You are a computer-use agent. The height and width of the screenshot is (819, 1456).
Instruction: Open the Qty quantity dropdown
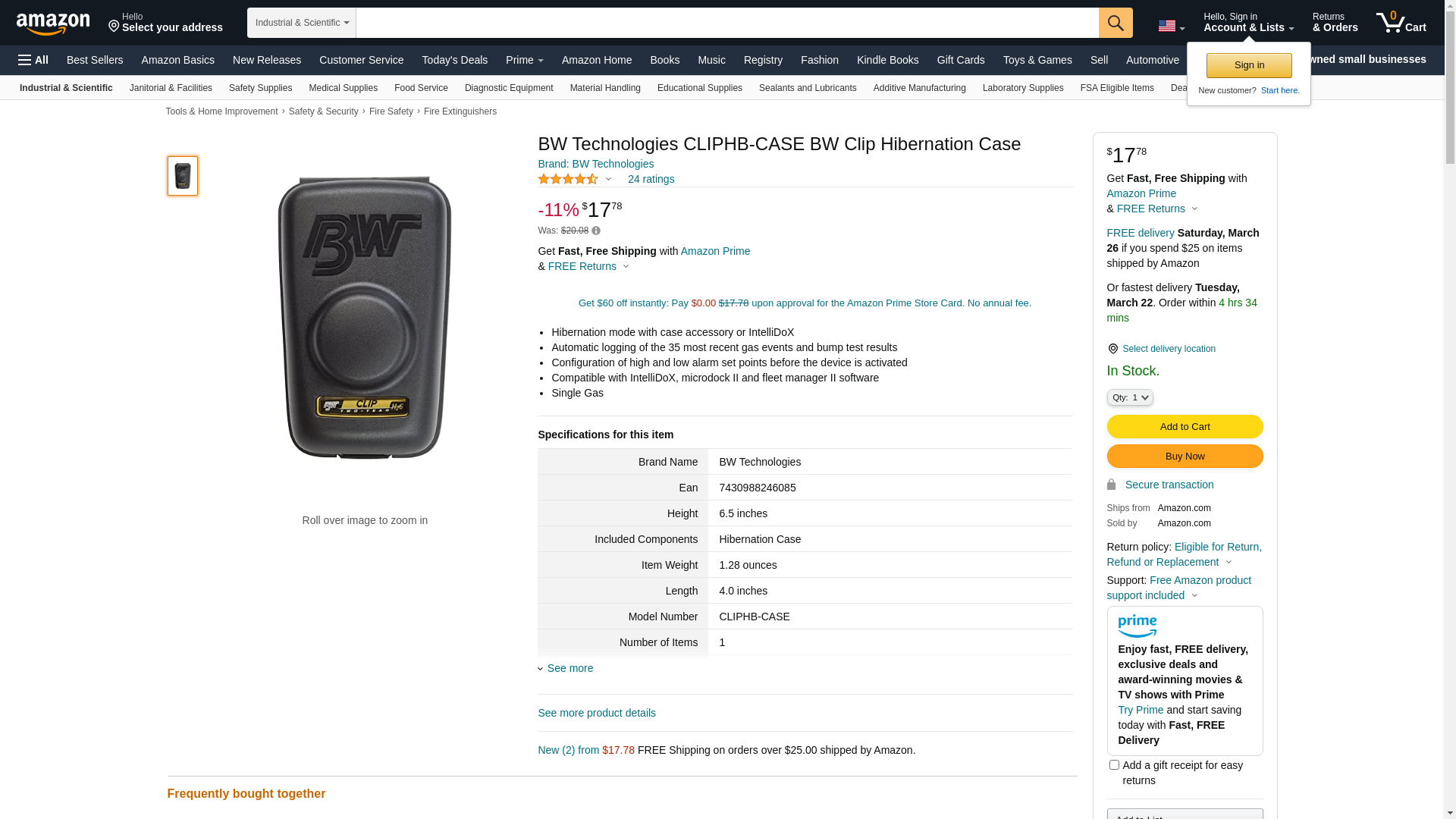click(x=1130, y=397)
